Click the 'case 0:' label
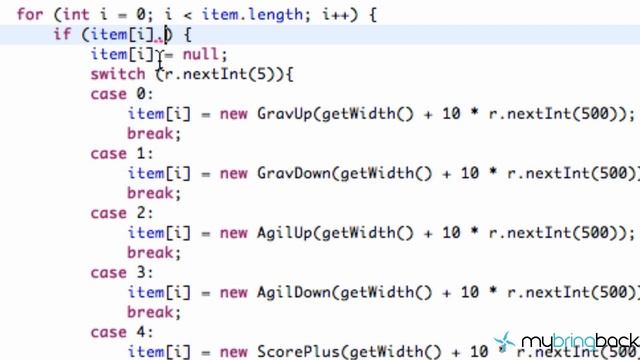The image size is (640, 360). click(122, 94)
